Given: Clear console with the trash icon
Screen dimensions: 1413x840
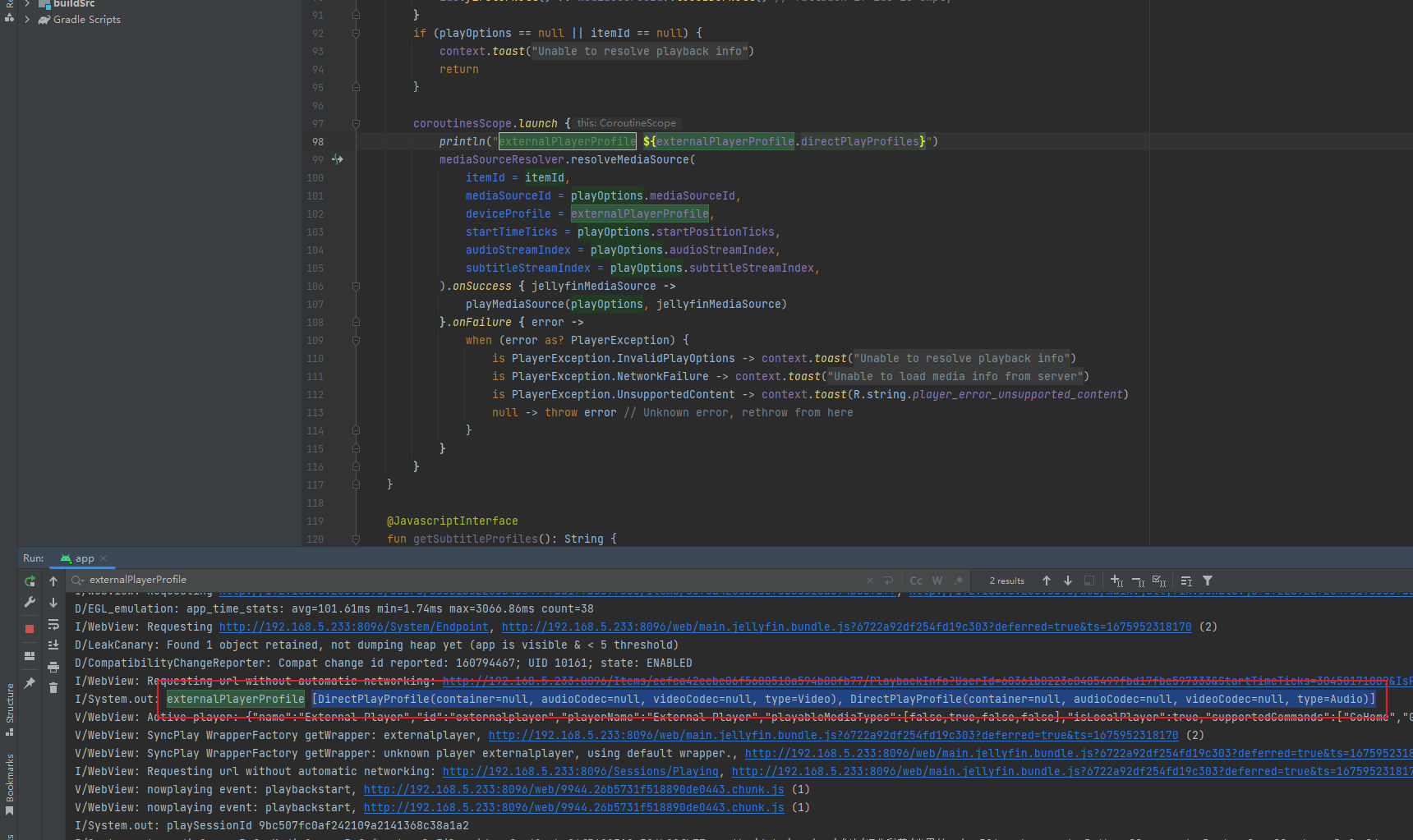Looking at the screenshot, I should coord(53,688).
